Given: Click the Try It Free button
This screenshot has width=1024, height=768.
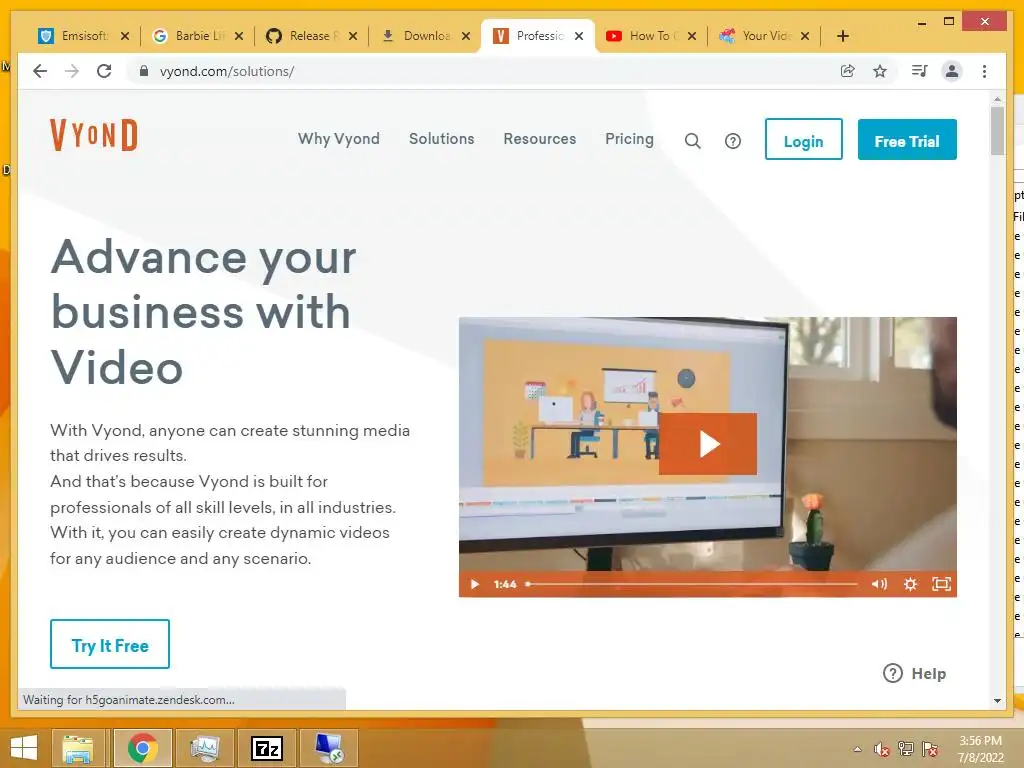Looking at the screenshot, I should tap(110, 644).
